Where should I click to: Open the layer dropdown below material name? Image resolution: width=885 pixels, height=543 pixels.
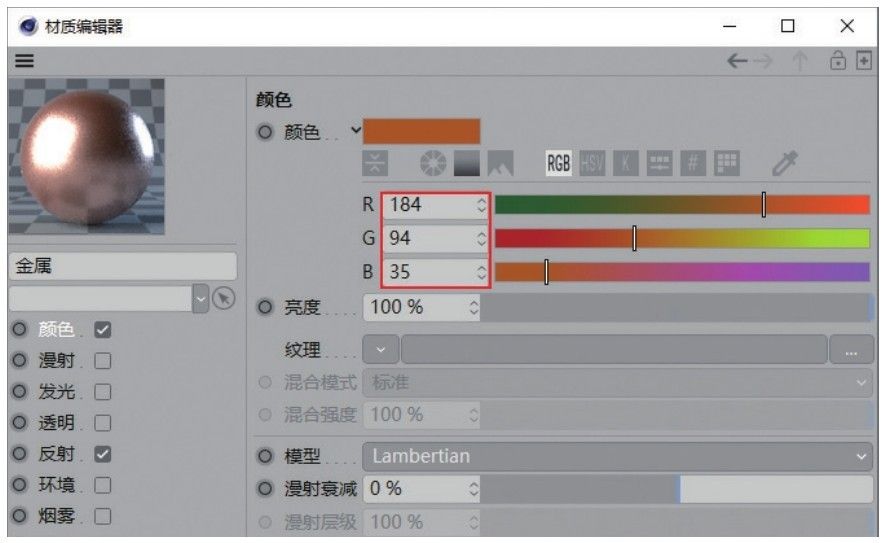(x=199, y=298)
